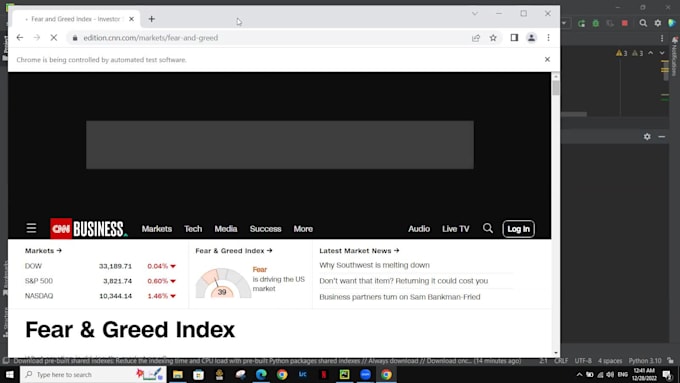The height and width of the screenshot is (383, 680).
Task: Click Python 3.10 interpreter in status bar
Action: [x=645, y=361]
